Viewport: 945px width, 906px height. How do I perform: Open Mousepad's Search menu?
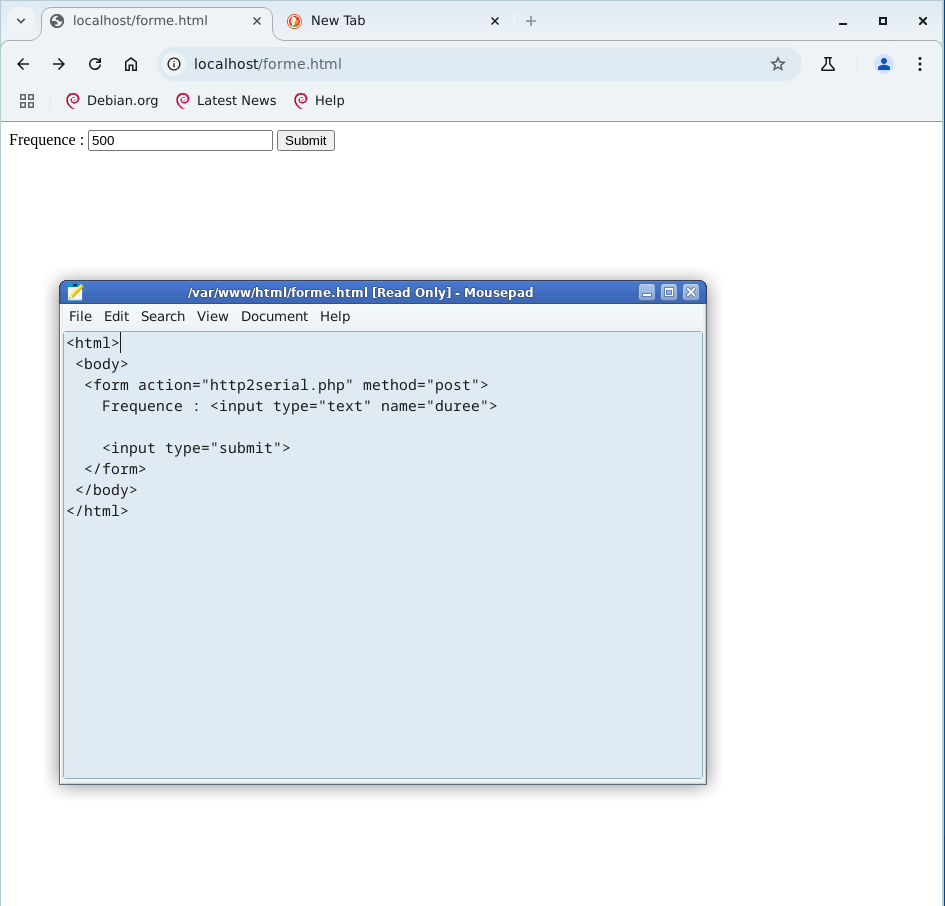(163, 316)
